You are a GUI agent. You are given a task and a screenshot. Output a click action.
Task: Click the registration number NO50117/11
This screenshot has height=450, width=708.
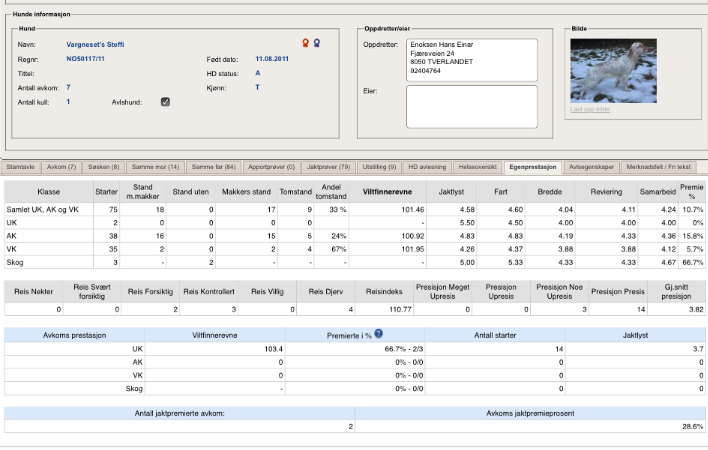85,59
